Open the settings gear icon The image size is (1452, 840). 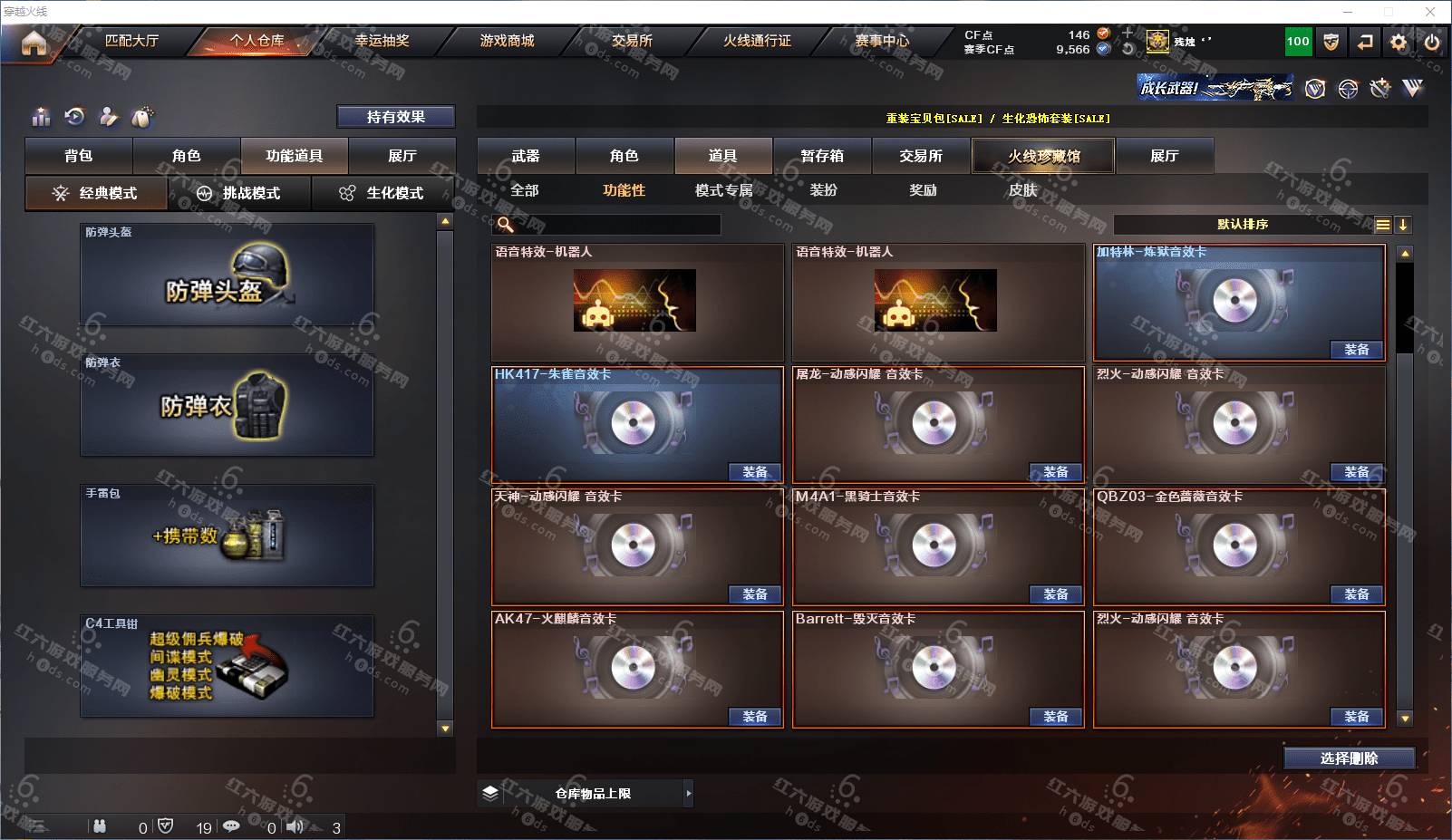[1399, 42]
